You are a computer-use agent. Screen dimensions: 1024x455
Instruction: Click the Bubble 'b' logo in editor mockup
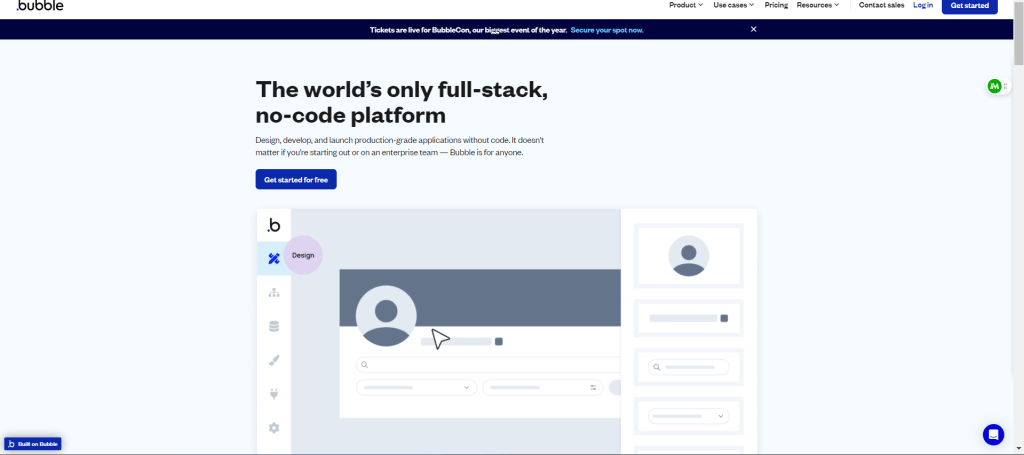coord(274,225)
